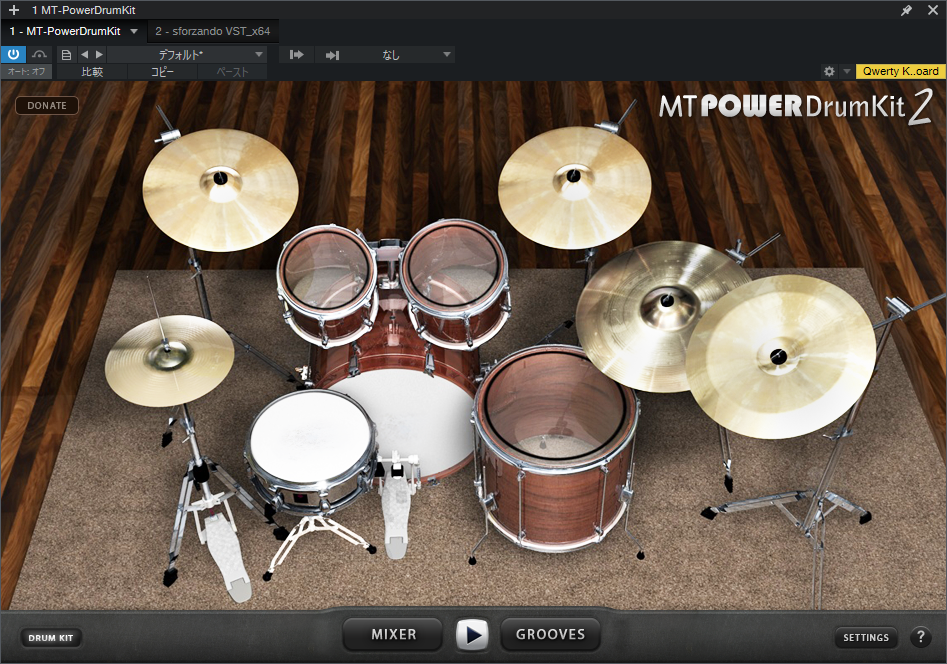Close the plugin window
The height and width of the screenshot is (664, 947).
[933, 10]
